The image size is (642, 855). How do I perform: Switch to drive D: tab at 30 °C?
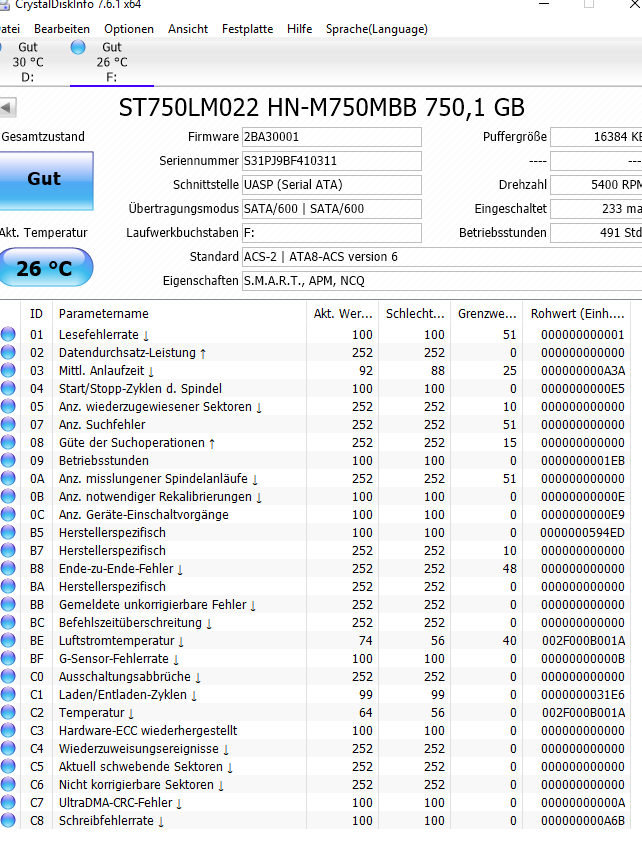[27, 62]
